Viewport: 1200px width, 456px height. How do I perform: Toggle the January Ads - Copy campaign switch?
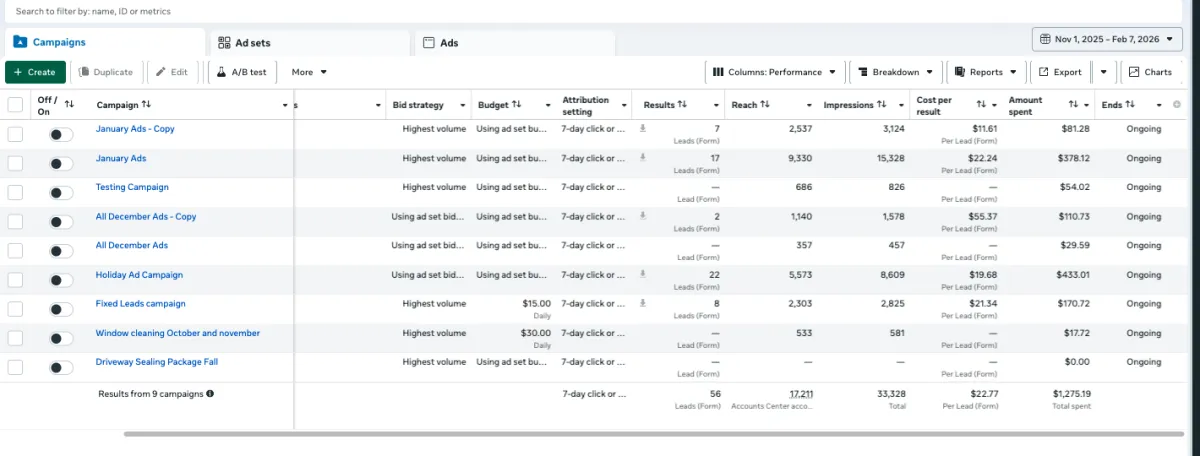[x=61, y=134]
